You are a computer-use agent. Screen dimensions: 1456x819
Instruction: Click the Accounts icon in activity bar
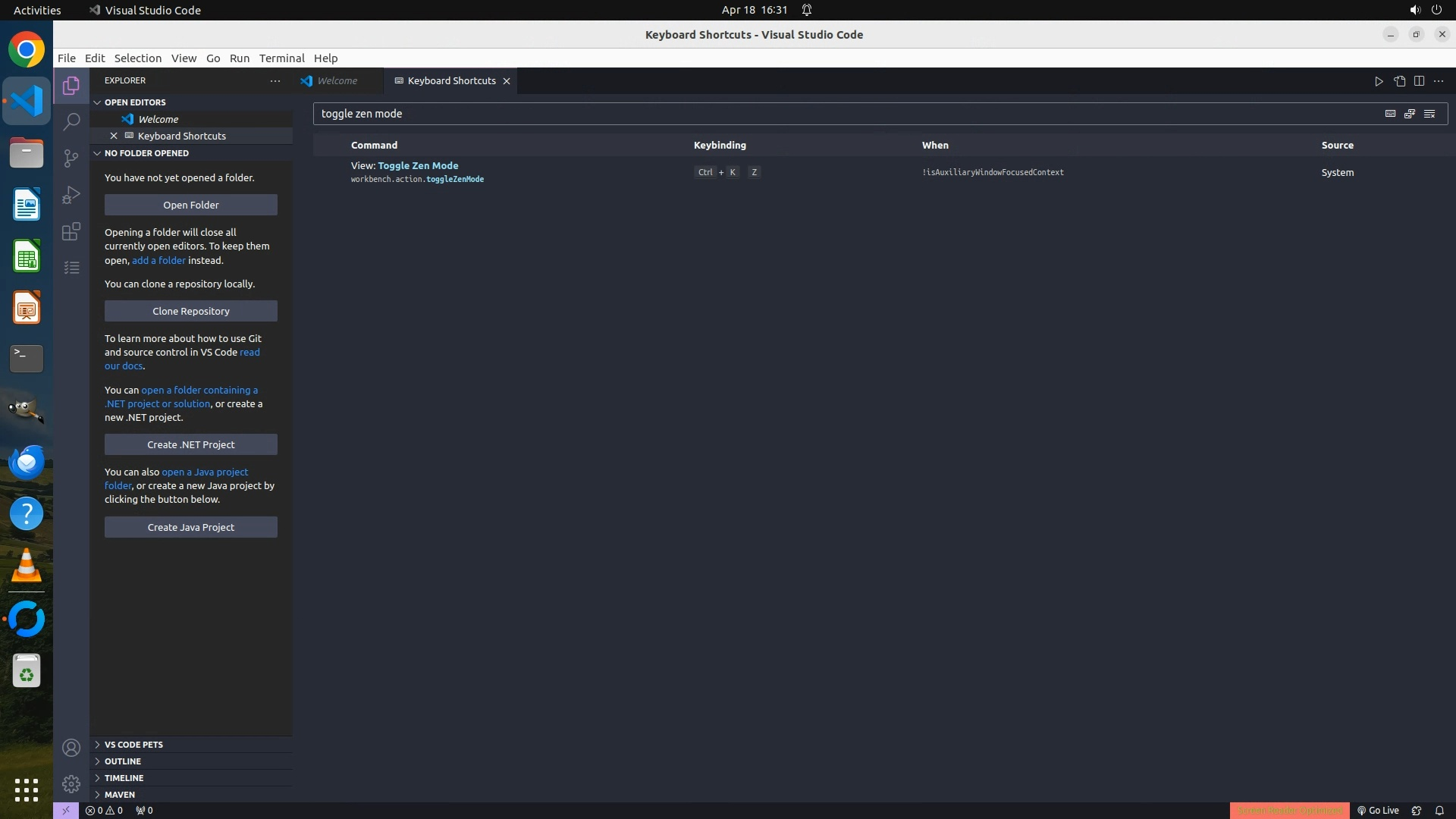pos(71,748)
